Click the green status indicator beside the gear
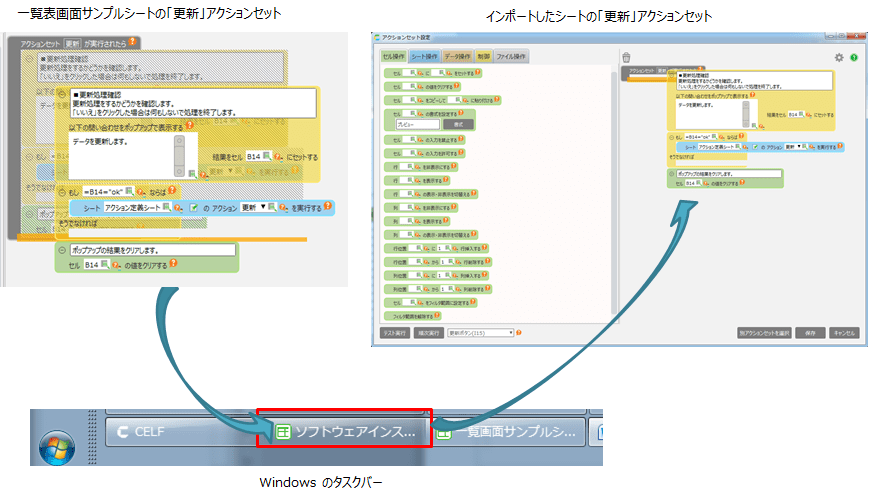 click(853, 58)
